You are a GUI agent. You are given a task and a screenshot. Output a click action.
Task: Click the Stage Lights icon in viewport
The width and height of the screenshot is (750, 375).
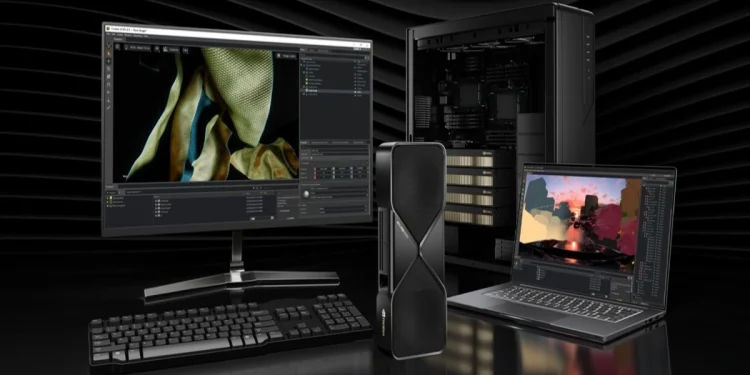click(279, 56)
